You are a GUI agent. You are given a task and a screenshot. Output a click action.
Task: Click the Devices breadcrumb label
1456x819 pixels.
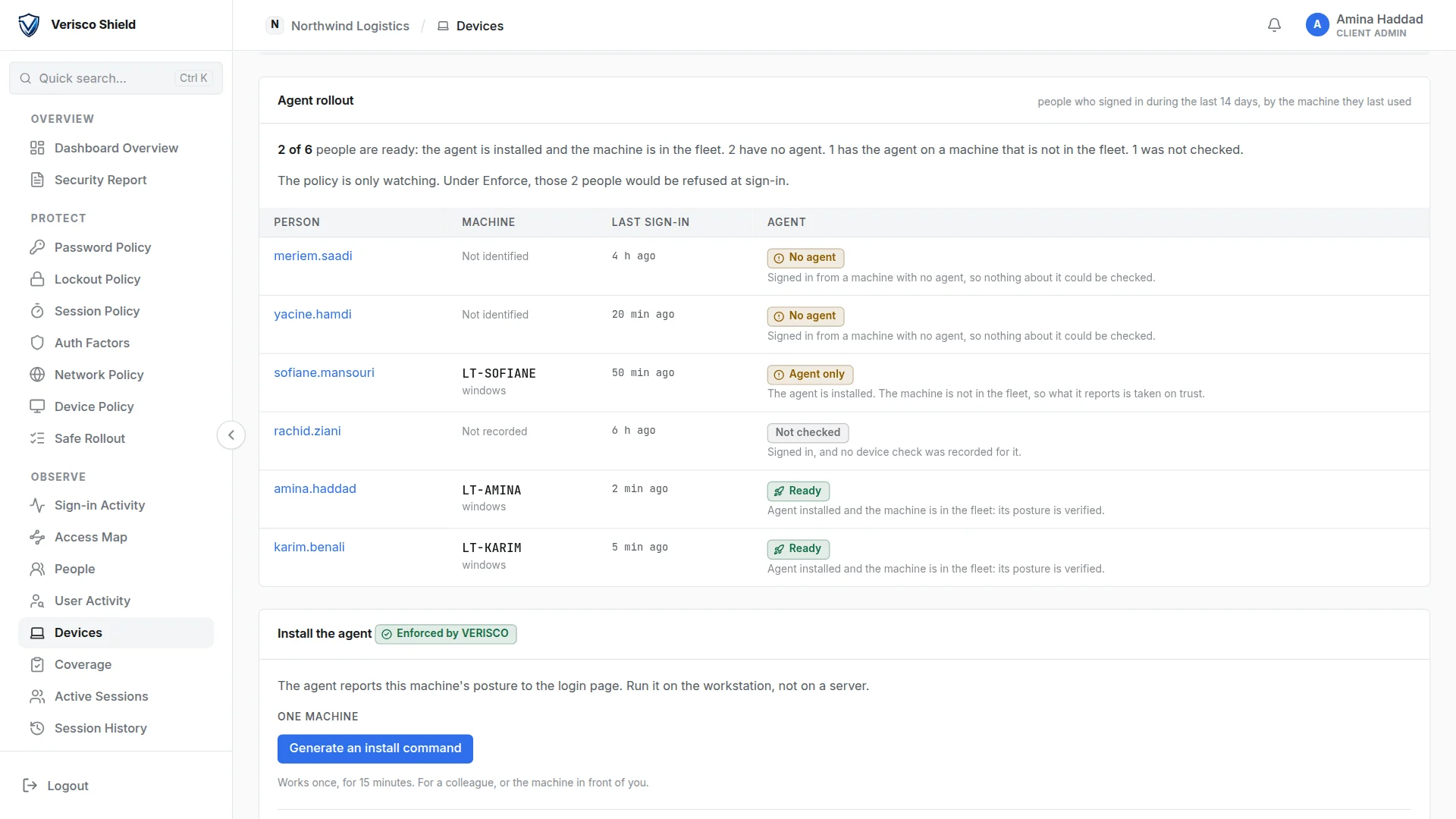pyautogui.click(x=480, y=26)
